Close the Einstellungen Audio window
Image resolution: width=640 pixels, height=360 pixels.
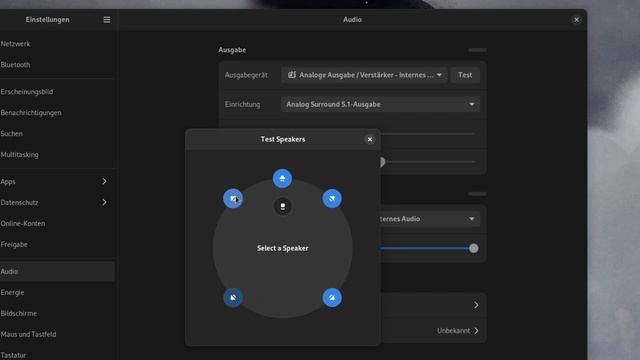(x=576, y=20)
